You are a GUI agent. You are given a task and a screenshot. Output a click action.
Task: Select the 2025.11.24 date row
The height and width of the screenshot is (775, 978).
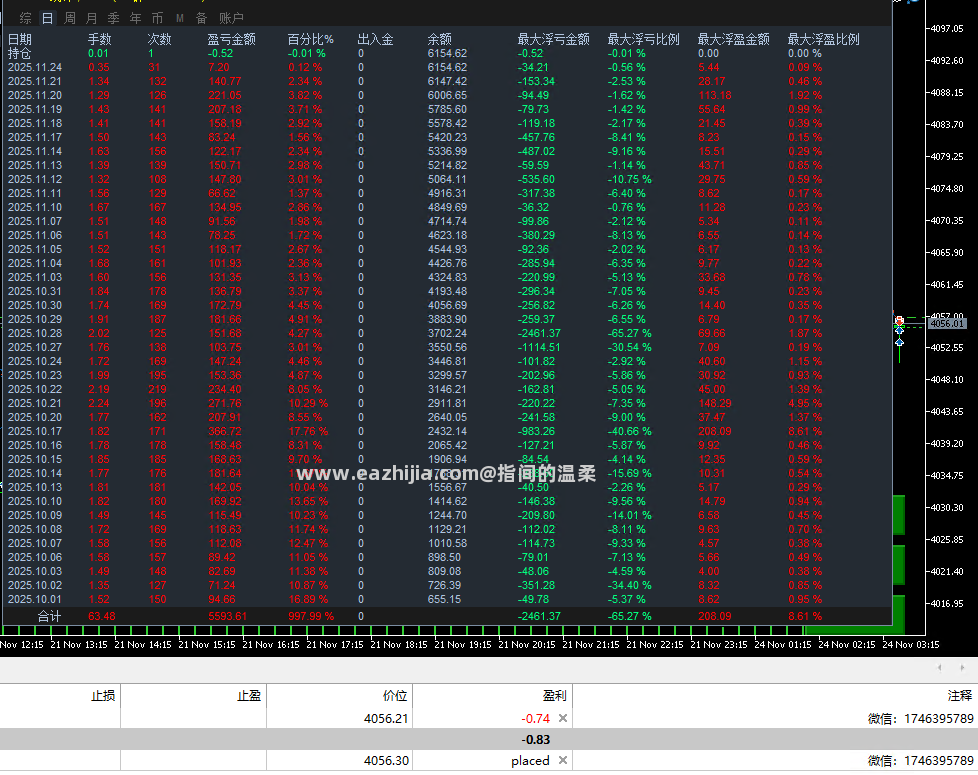click(x=446, y=67)
